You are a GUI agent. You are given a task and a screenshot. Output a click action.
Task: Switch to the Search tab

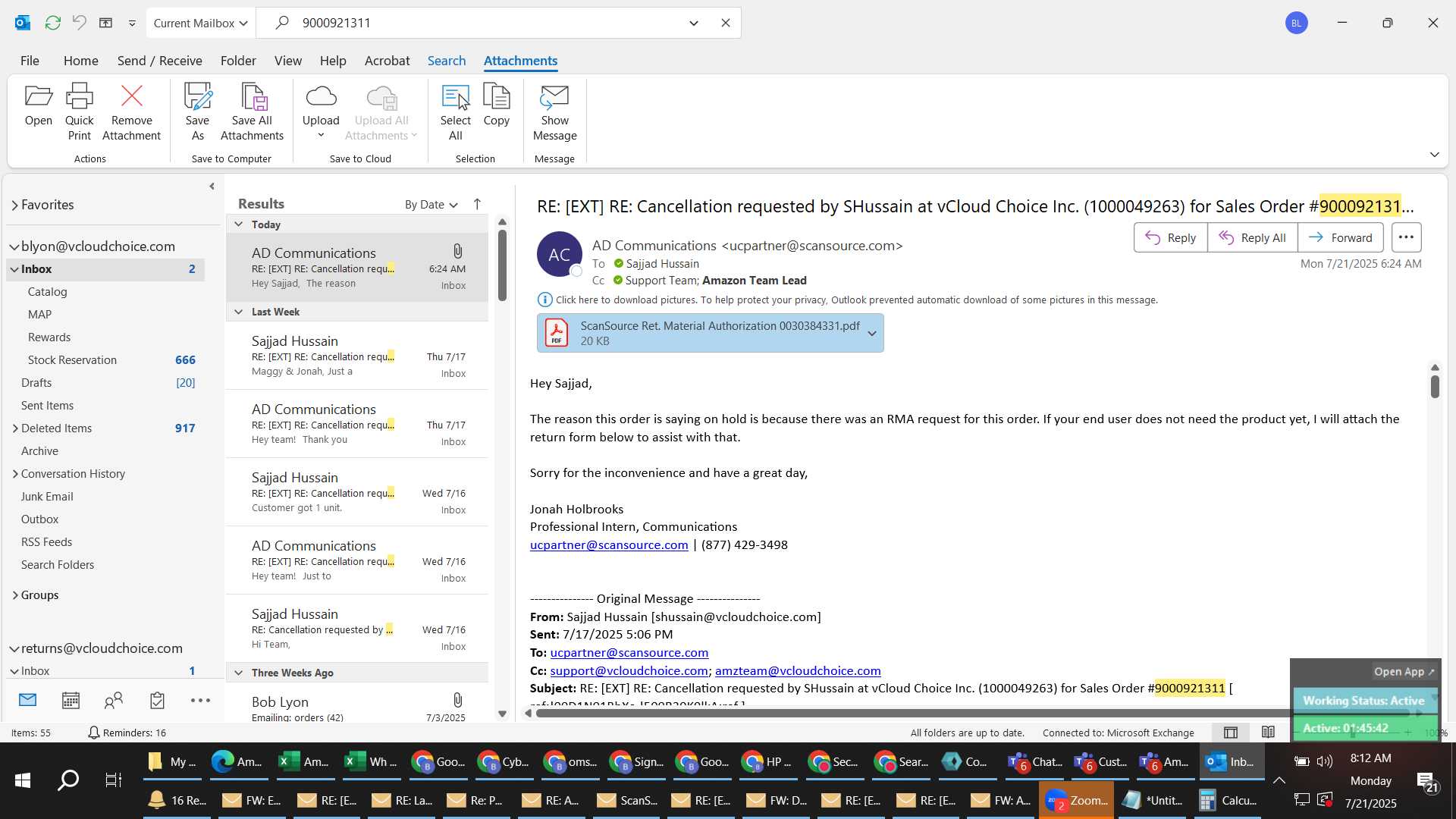point(446,61)
